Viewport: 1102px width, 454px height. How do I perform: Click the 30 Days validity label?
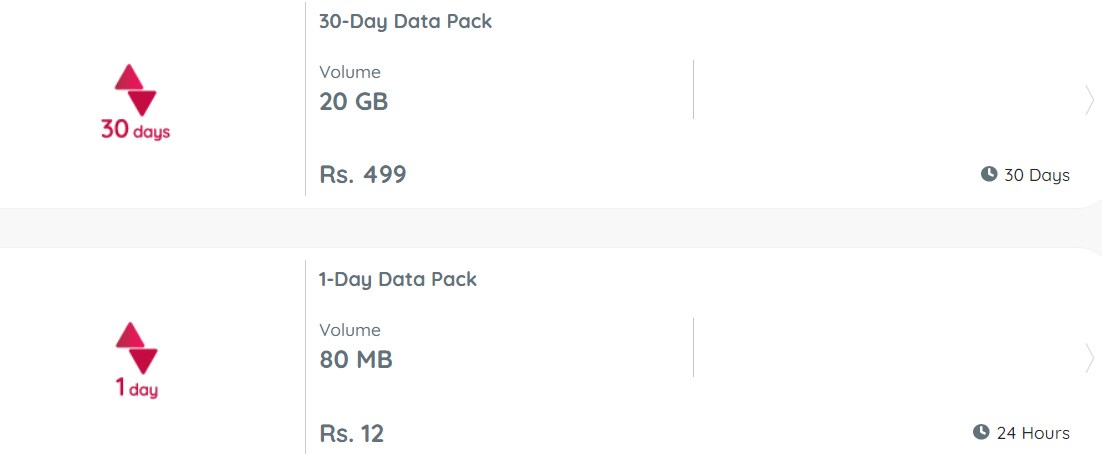coord(1037,175)
